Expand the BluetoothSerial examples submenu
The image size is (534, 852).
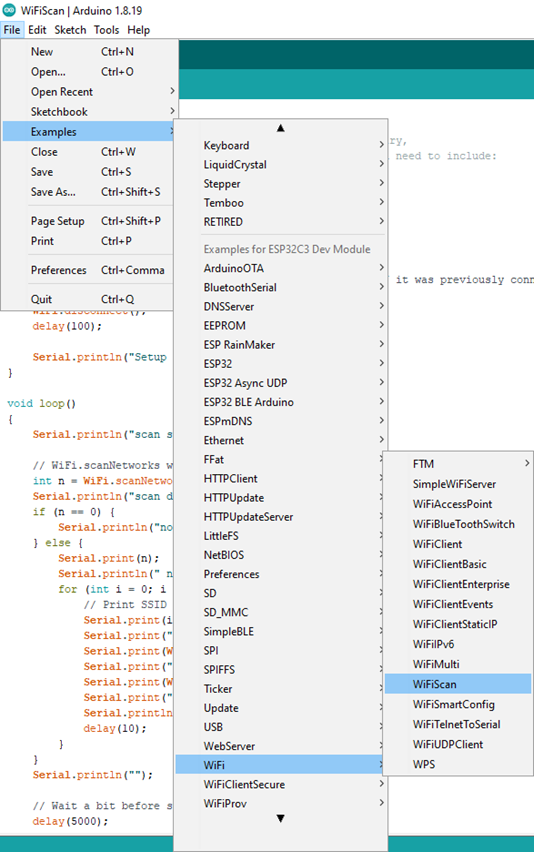280,287
